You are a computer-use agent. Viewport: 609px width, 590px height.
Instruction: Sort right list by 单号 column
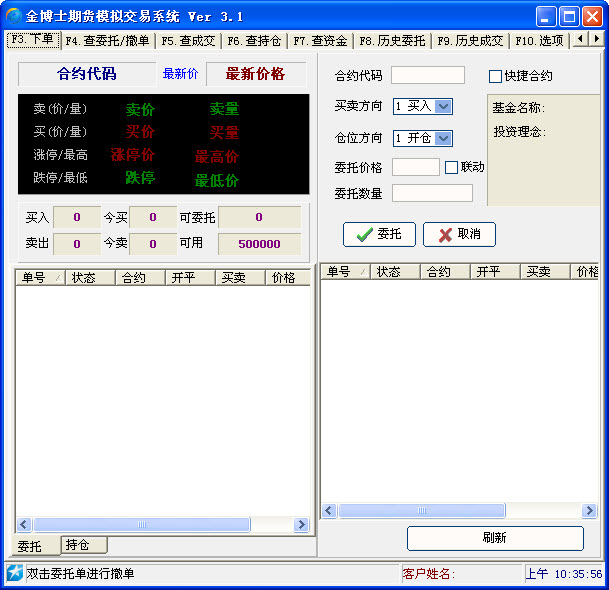[345, 271]
